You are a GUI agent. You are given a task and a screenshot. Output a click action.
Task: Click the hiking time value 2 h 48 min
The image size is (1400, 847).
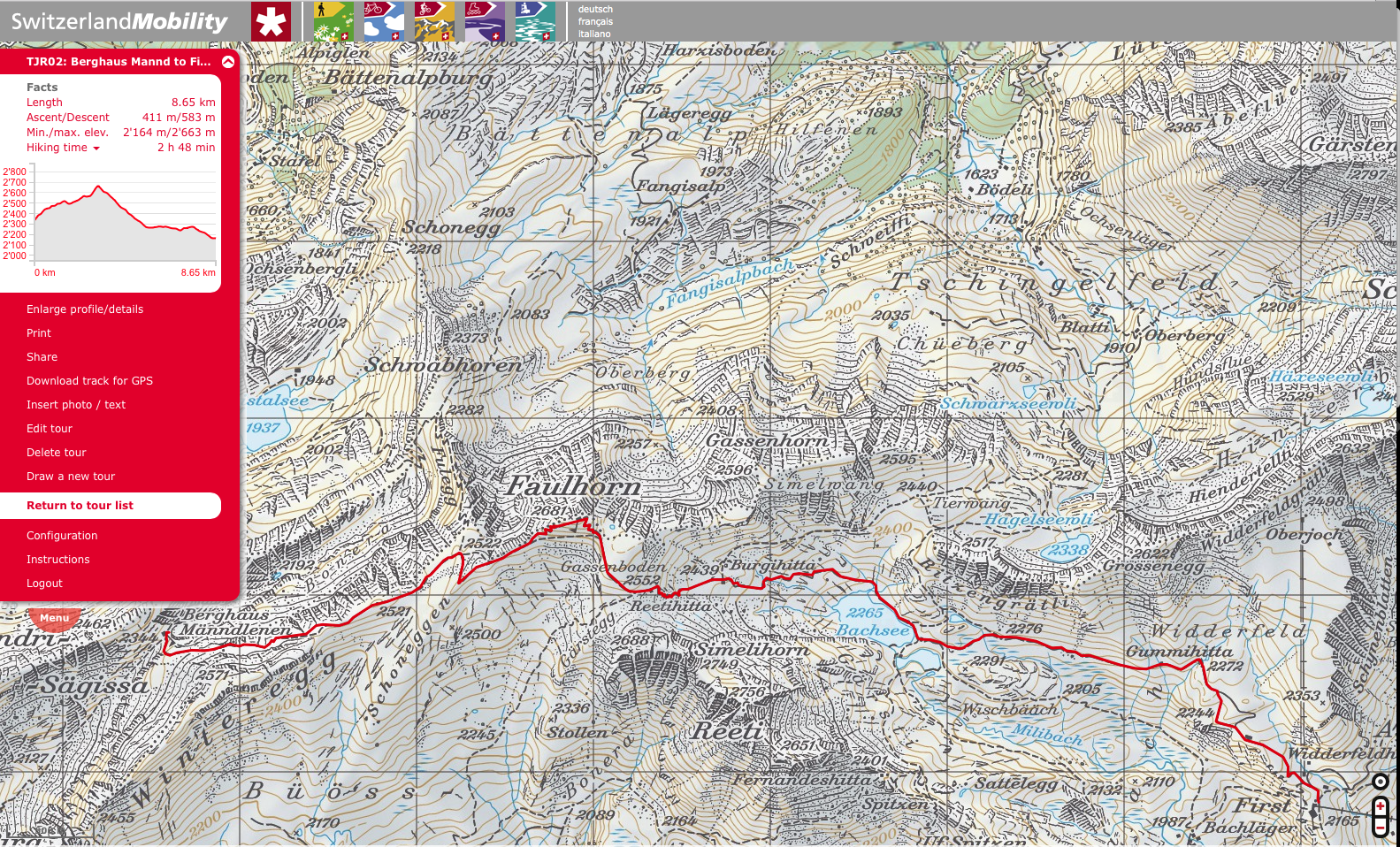pyautogui.click(x=187, y=148)
